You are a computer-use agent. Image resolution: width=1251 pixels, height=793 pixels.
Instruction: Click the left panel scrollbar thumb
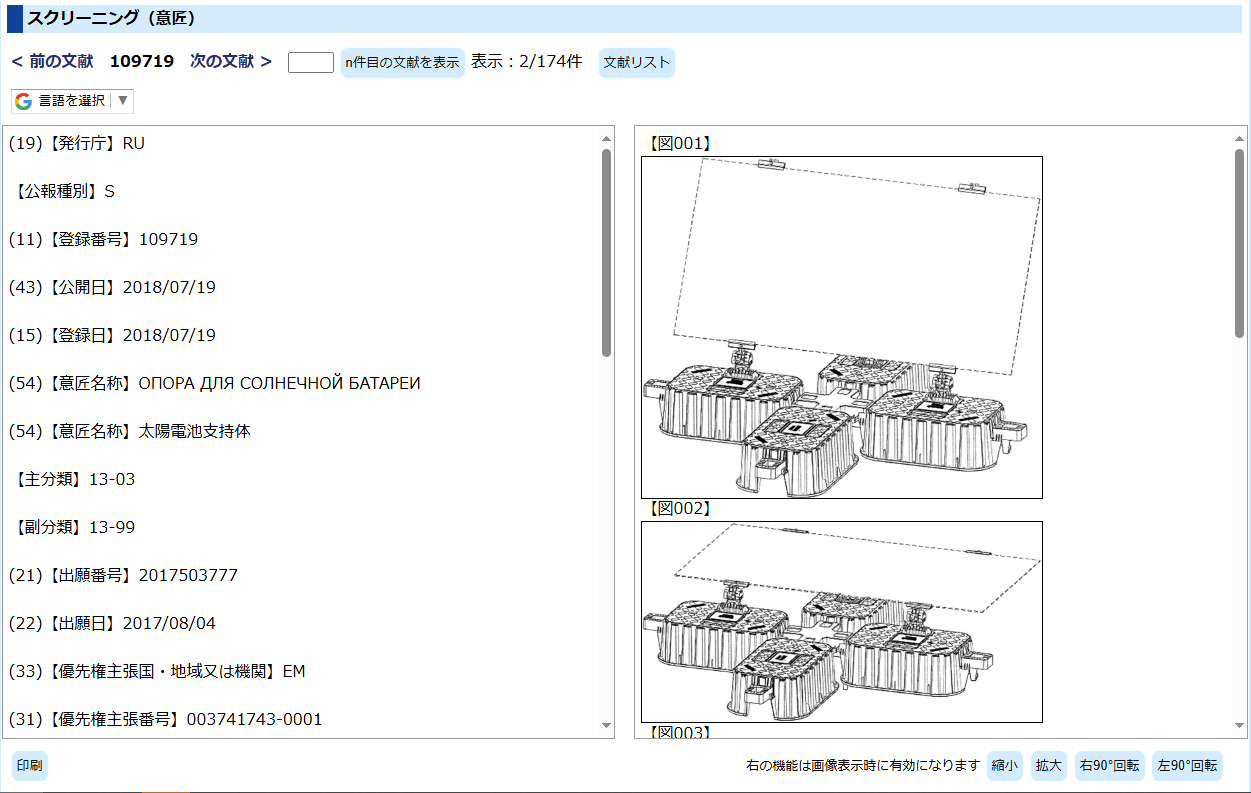tap(606, 252)
